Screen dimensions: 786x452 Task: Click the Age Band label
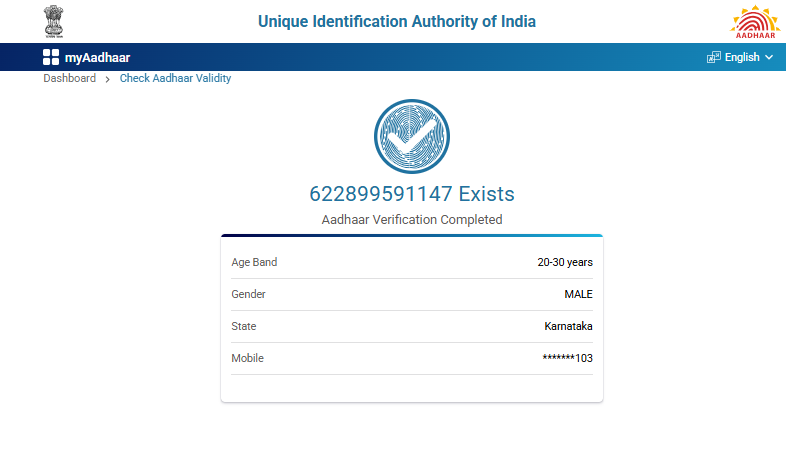254,262
